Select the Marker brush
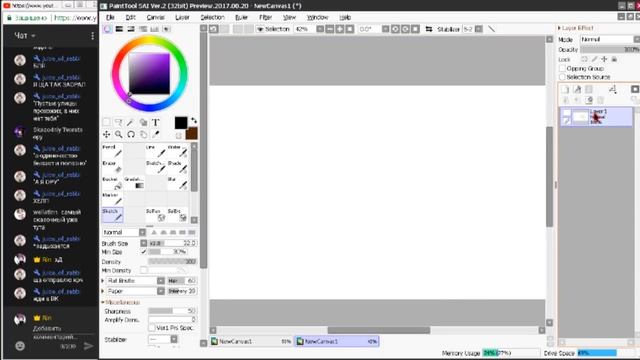This screenshot has width=640, height=360. [x=112, y=199]
